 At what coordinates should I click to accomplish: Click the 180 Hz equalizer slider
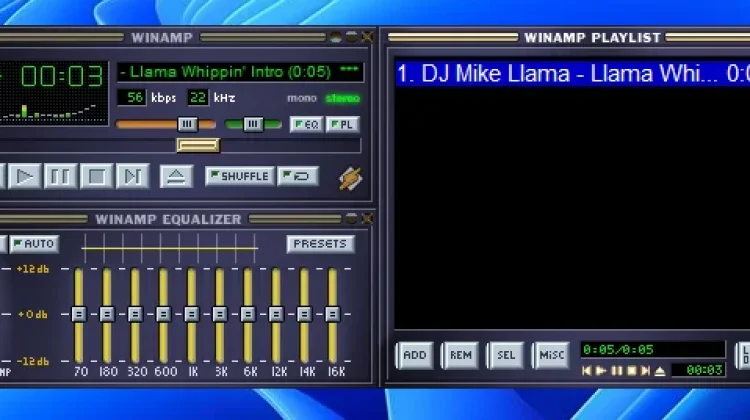pos(107,314)
